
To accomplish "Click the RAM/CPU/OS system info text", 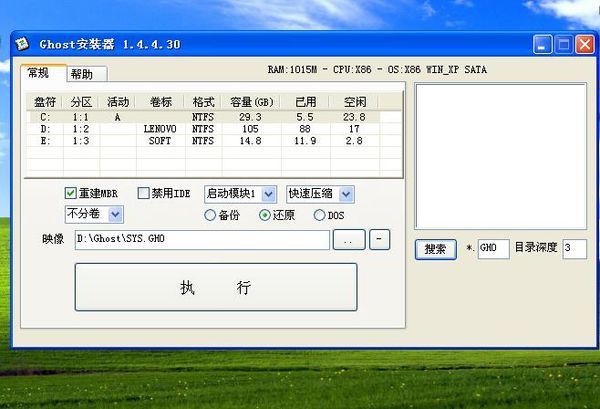I will click(x=377, y=70).
